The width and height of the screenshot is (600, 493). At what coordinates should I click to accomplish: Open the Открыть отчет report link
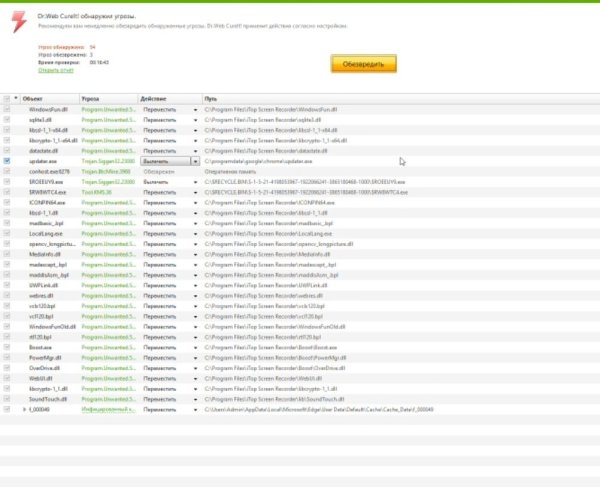[56, 70]
